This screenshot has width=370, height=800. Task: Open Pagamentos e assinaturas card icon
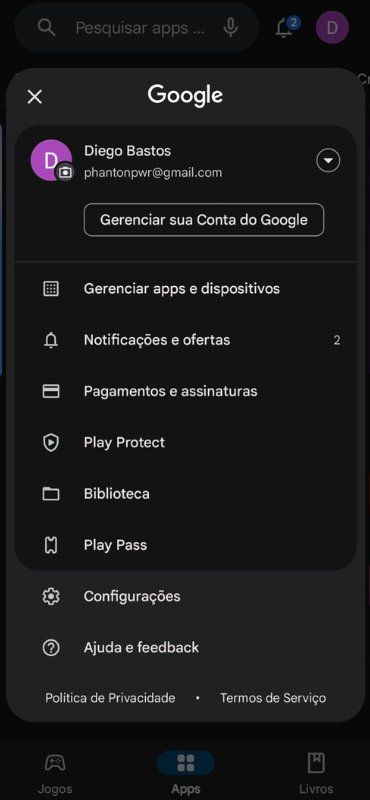coord(51,391)
